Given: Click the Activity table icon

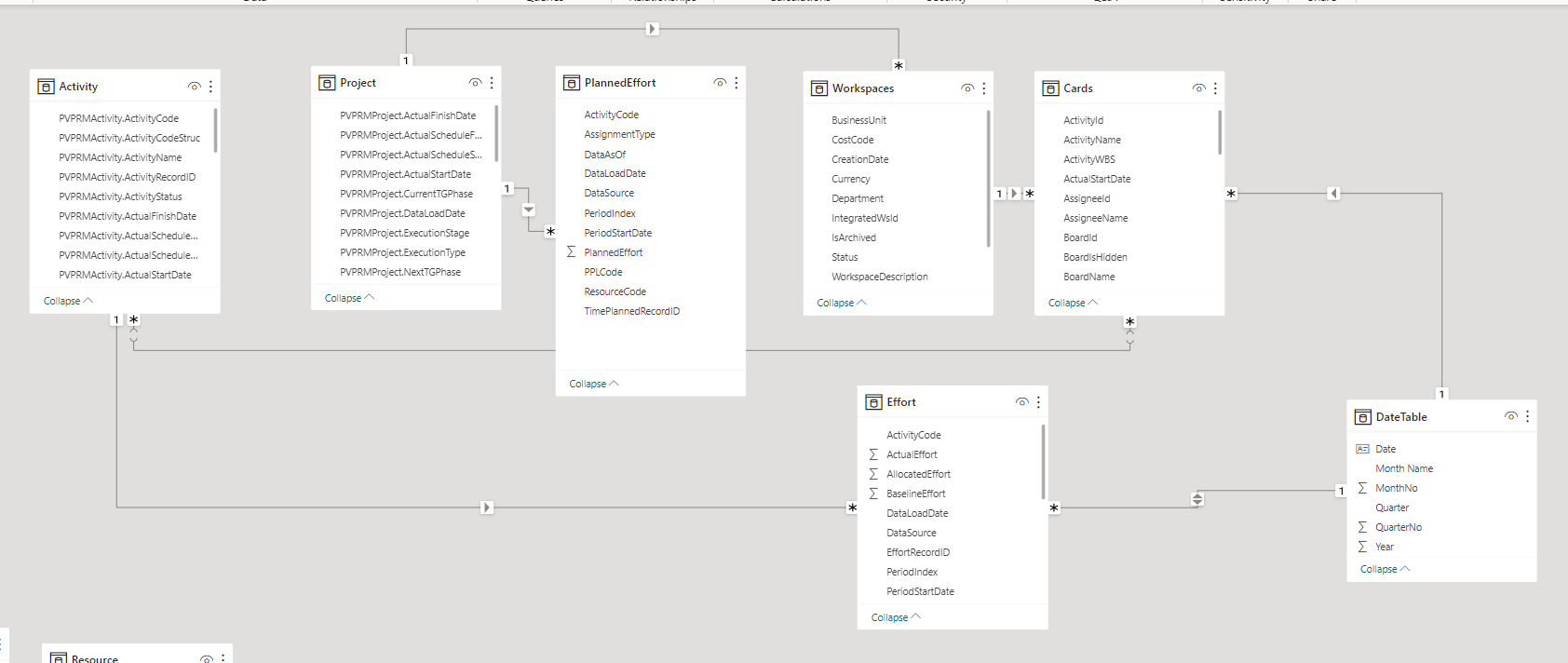Looking at the screenshot, I should (x=46, y=87).
